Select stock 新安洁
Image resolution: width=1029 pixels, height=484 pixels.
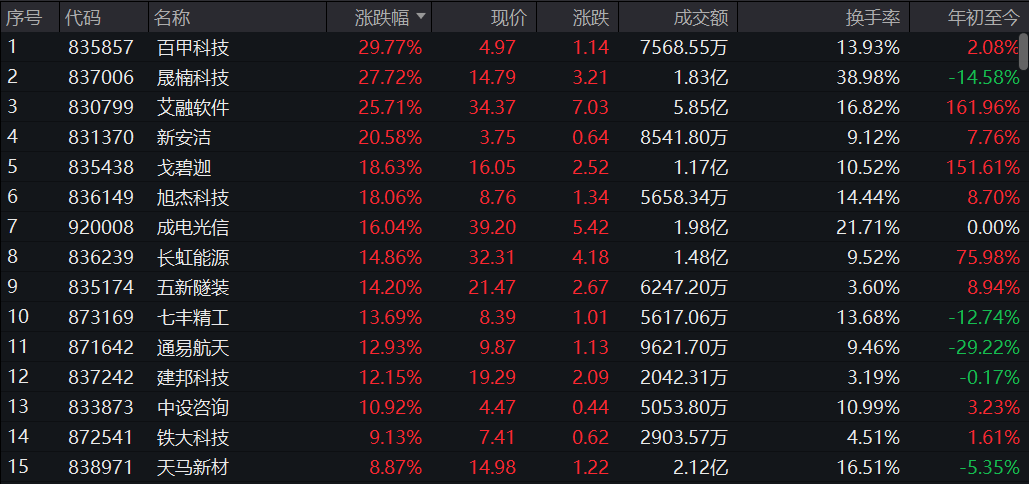[184, 138]
